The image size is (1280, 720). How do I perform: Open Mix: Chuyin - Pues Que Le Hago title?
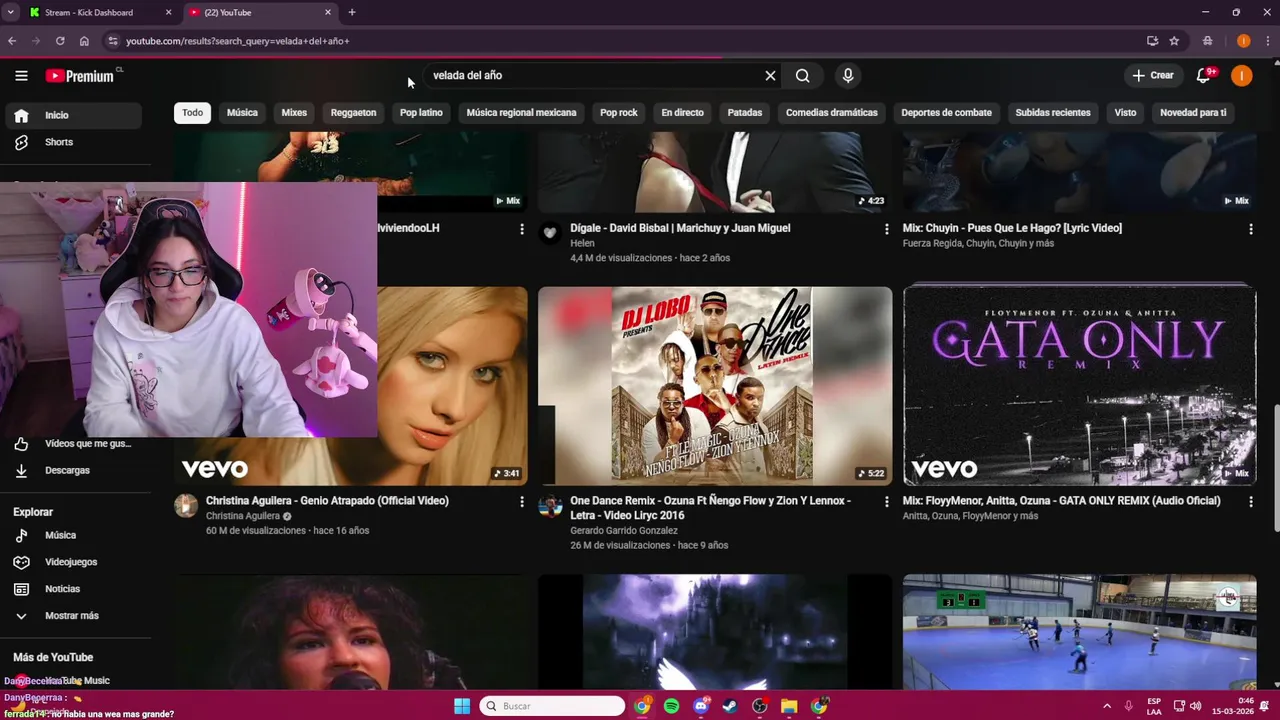coord(1012,228)
